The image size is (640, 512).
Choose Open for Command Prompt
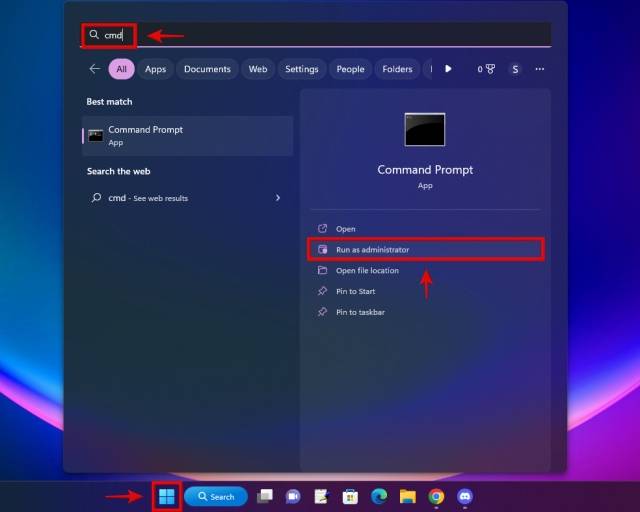[x=425, y=229]
